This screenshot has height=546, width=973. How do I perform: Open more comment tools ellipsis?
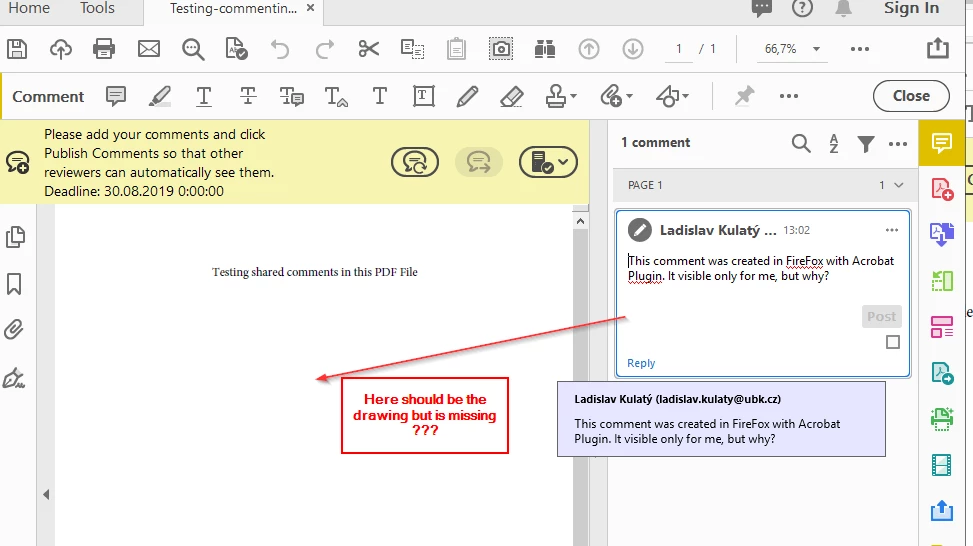tap(789, 96)
